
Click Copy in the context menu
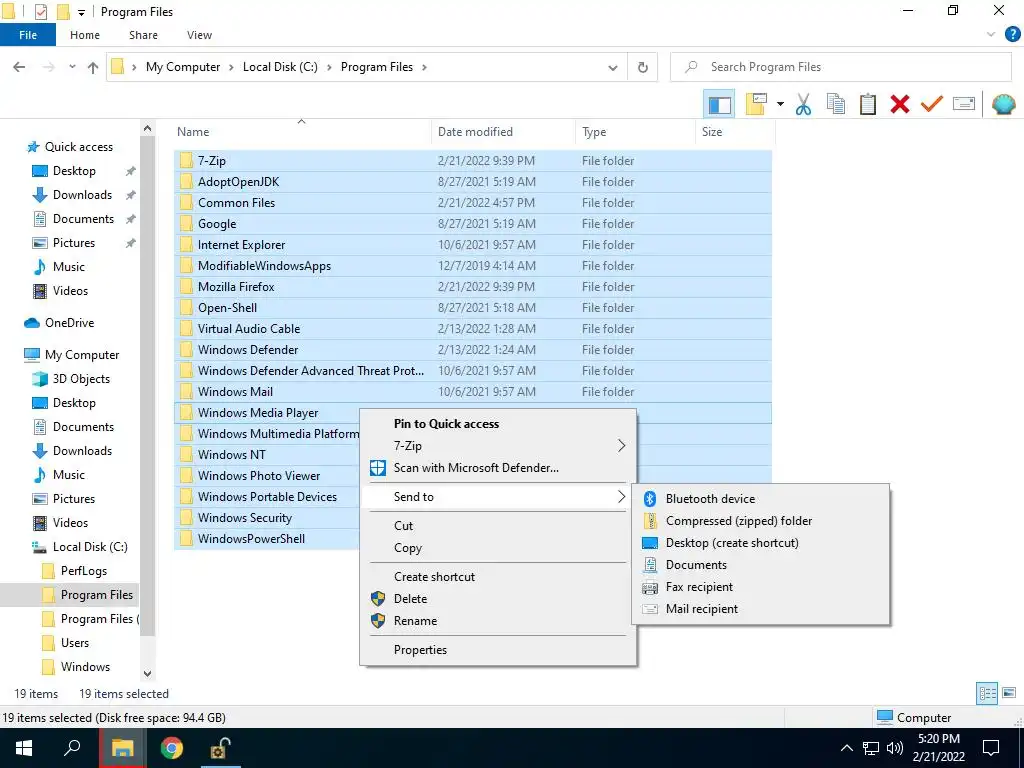tap(498, 548)
